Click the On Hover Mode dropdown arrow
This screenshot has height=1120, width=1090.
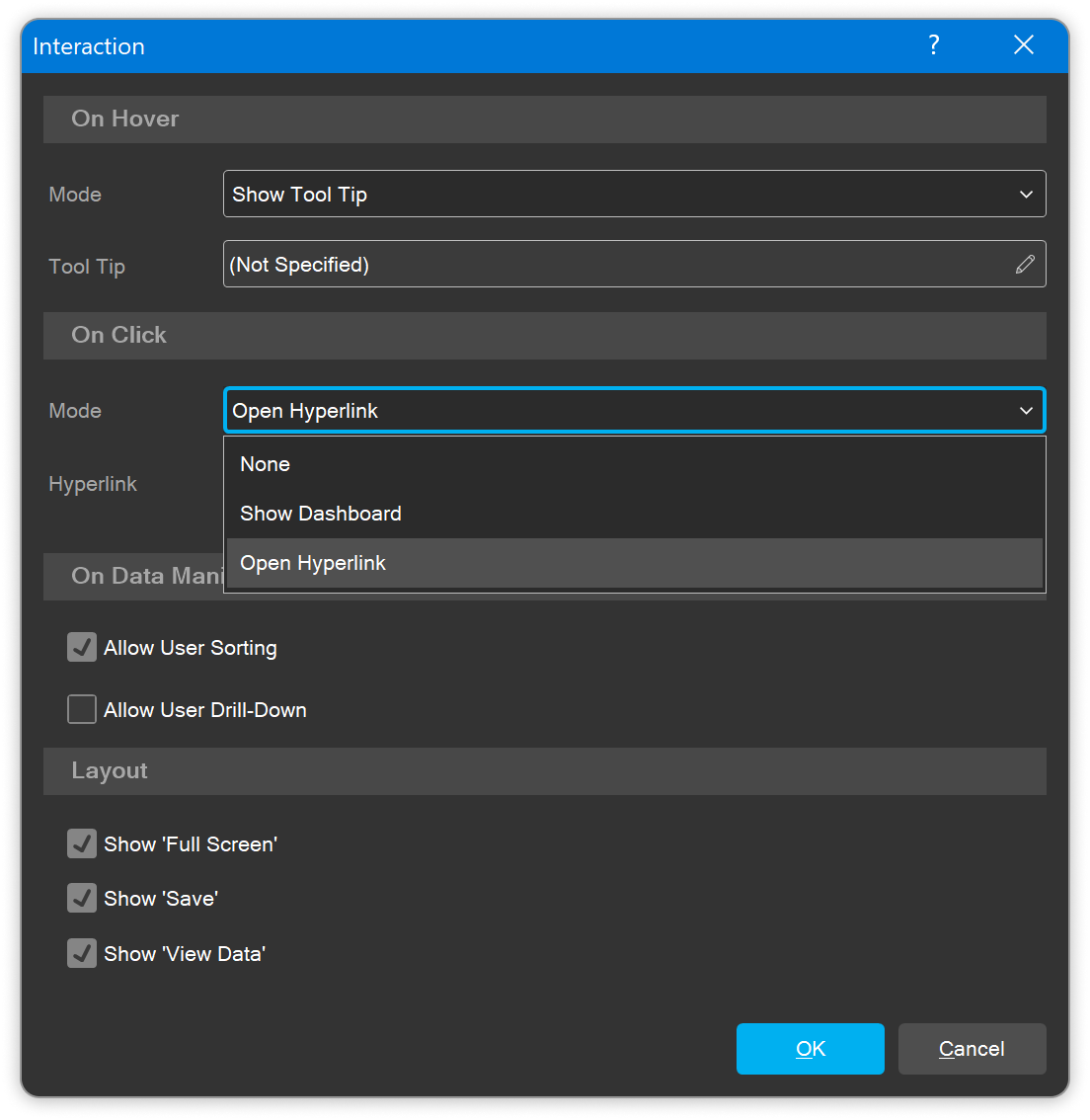click(1026, 195)
